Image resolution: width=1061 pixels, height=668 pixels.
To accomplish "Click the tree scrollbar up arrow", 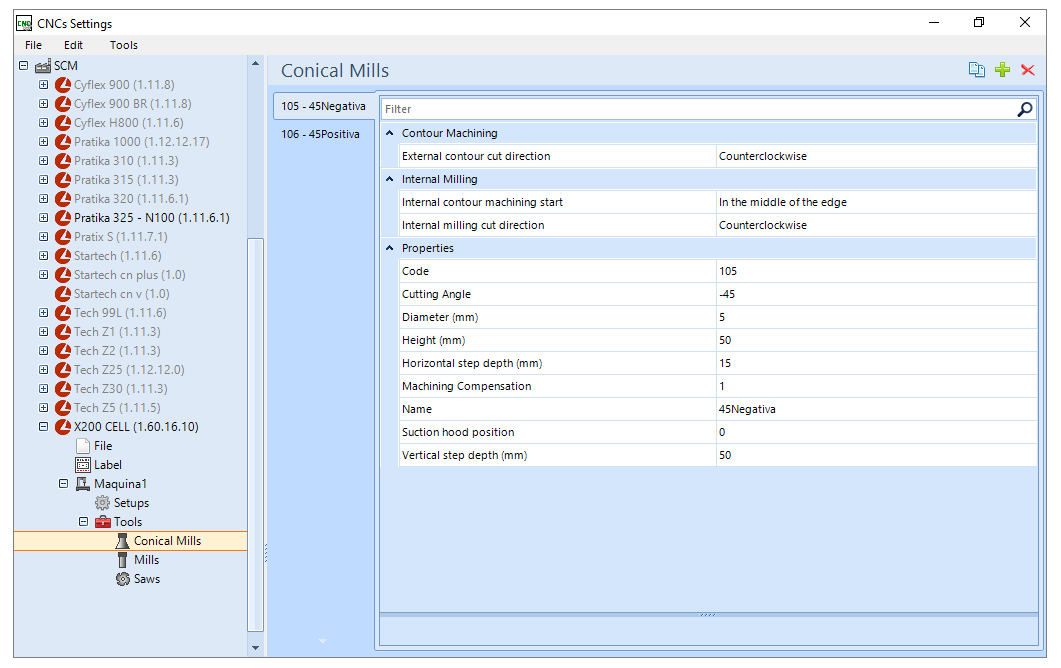I will 255,64.
